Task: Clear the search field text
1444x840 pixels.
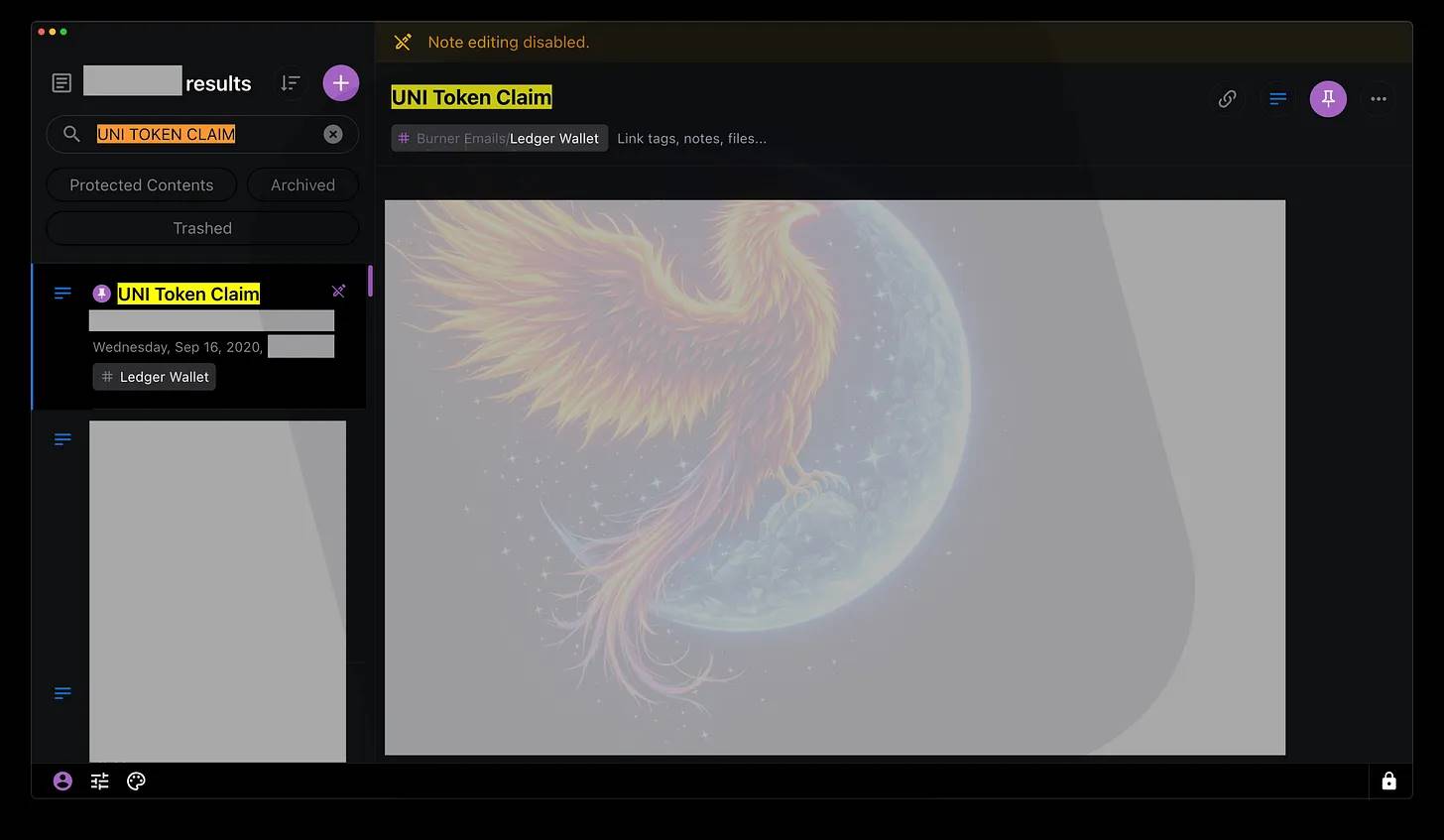Action: click(333, 134)
